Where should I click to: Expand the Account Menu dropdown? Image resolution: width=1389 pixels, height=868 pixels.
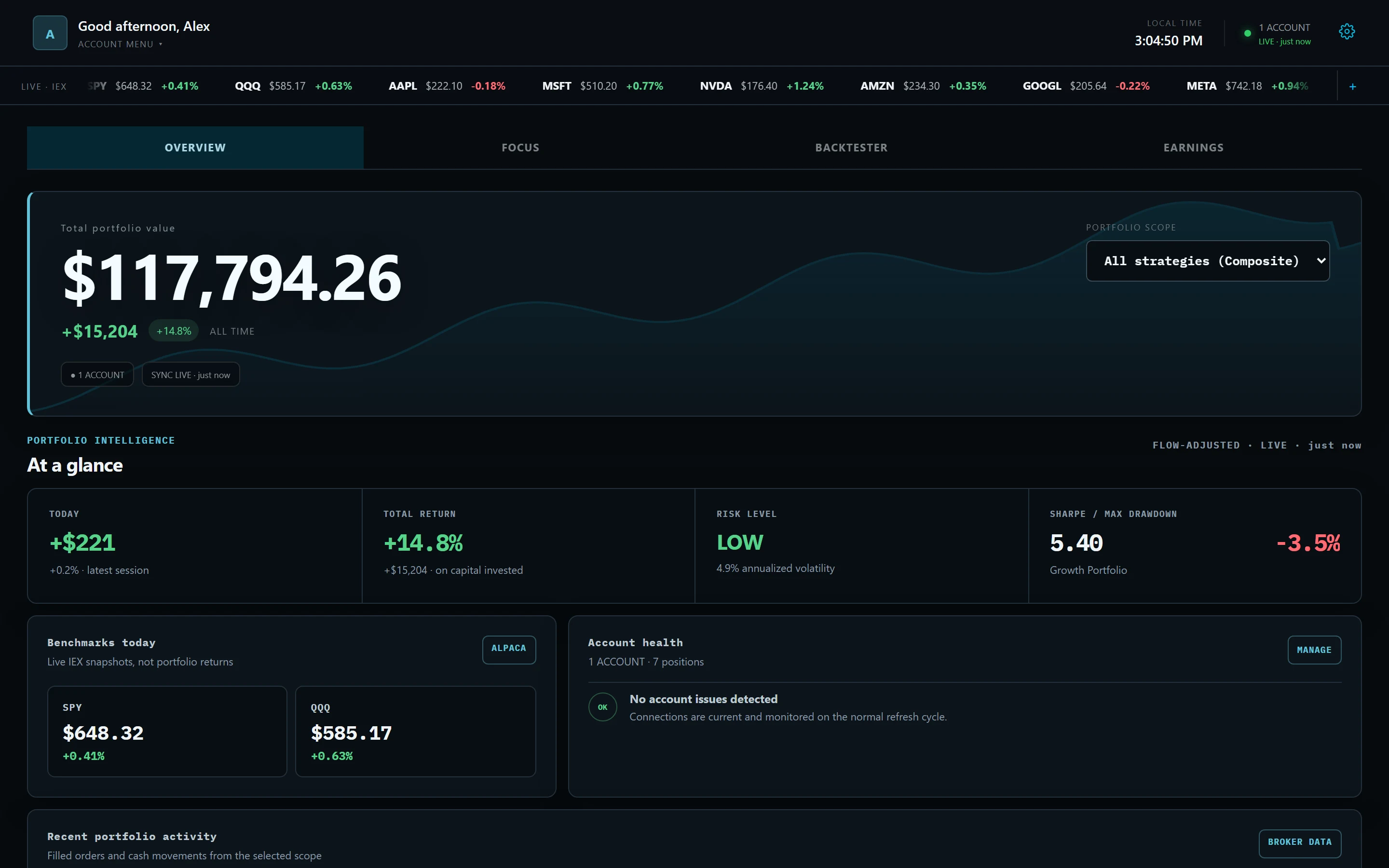coord(120,44)
